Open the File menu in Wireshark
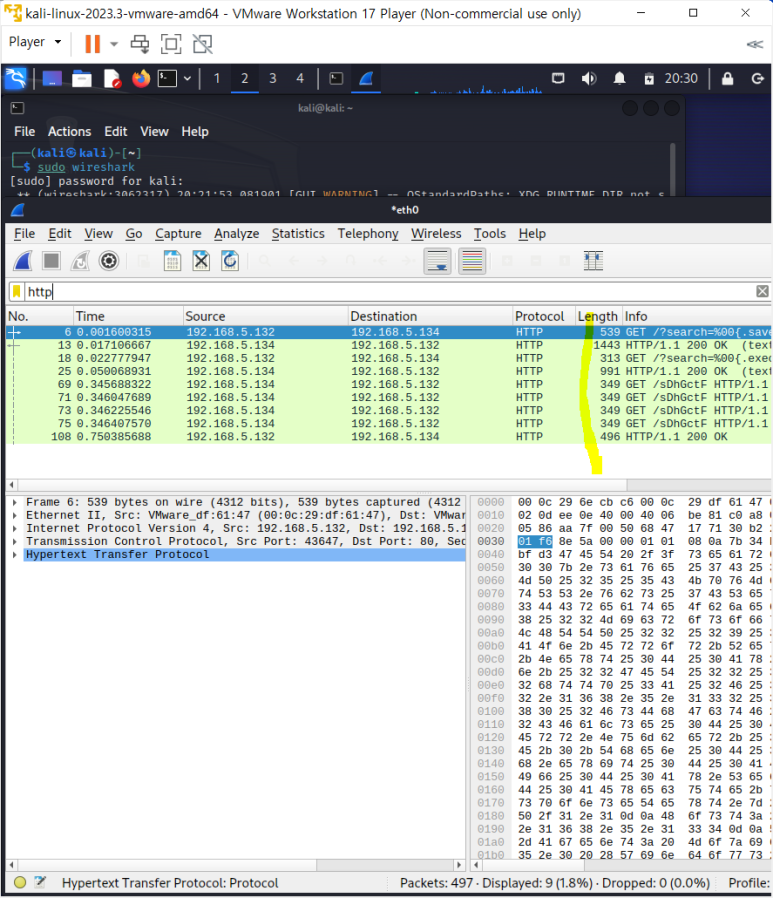The height and width of the screenshot is (898, 773). (24, 234)
